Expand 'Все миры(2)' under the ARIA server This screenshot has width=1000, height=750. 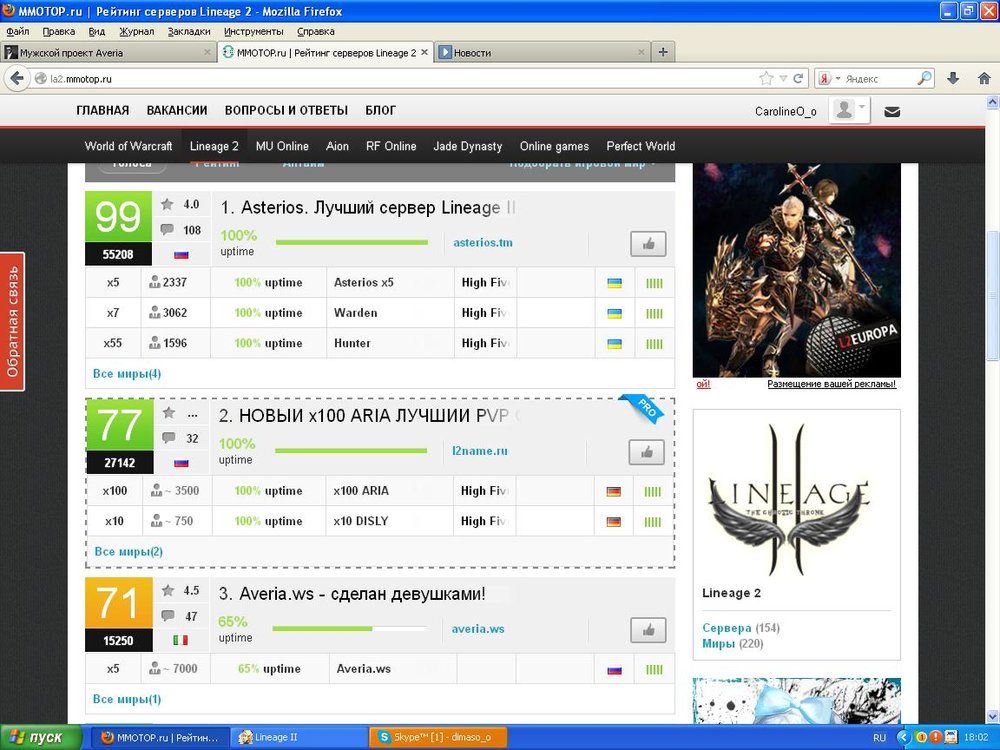coord(128,551)
